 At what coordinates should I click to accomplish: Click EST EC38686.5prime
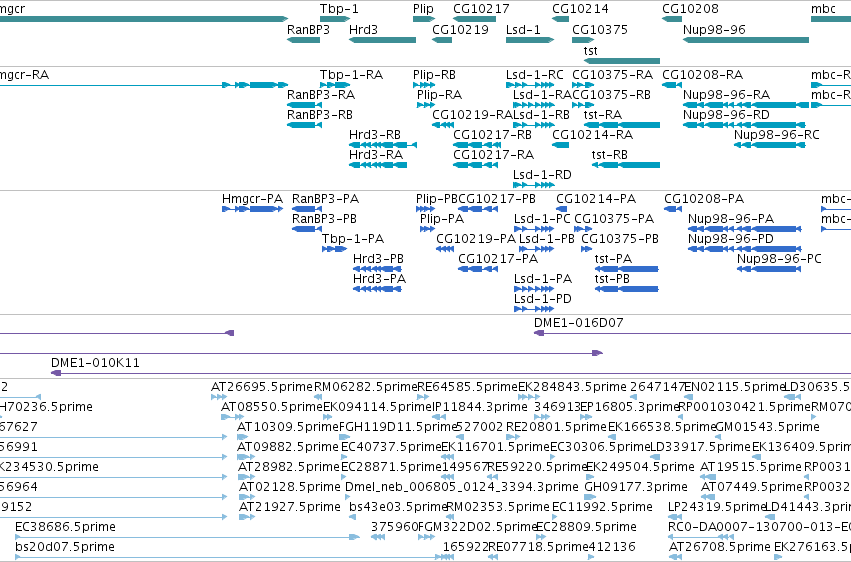tap(187, 537)
